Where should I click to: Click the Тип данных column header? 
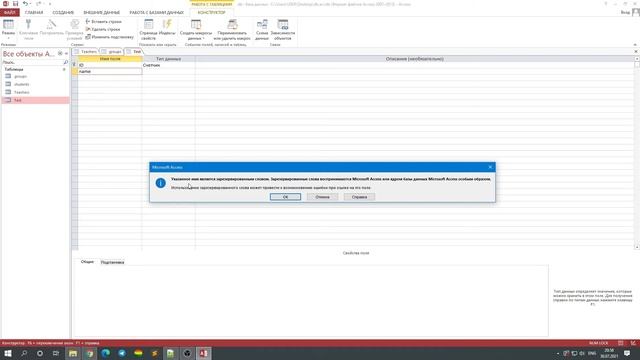click(x=169, y=59)
